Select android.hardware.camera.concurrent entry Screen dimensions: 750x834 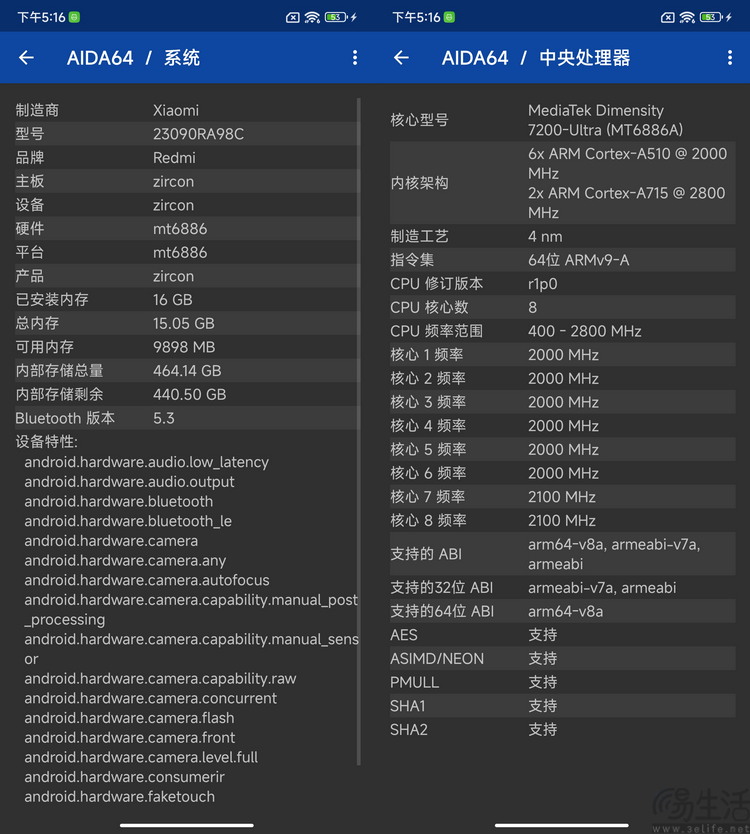[x=151, y=698]
